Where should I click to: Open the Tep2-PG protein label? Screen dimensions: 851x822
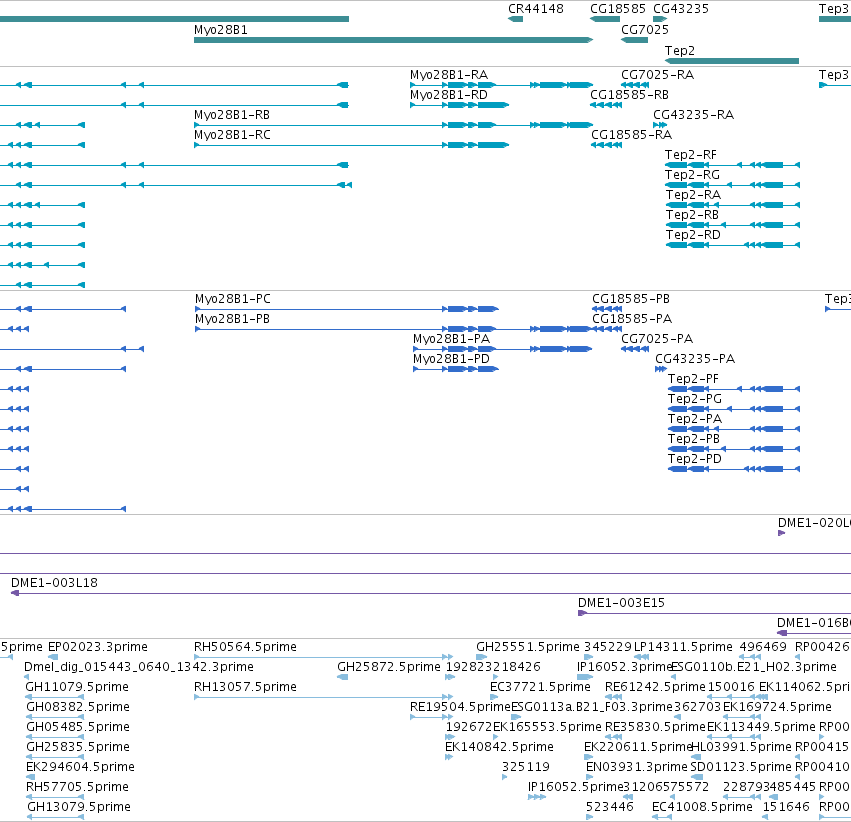[695, 399]
